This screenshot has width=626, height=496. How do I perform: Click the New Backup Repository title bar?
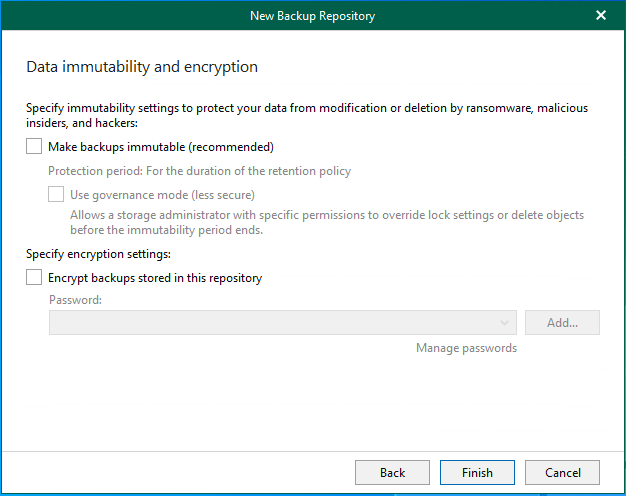pyautogui.click(x=312, y=15)
